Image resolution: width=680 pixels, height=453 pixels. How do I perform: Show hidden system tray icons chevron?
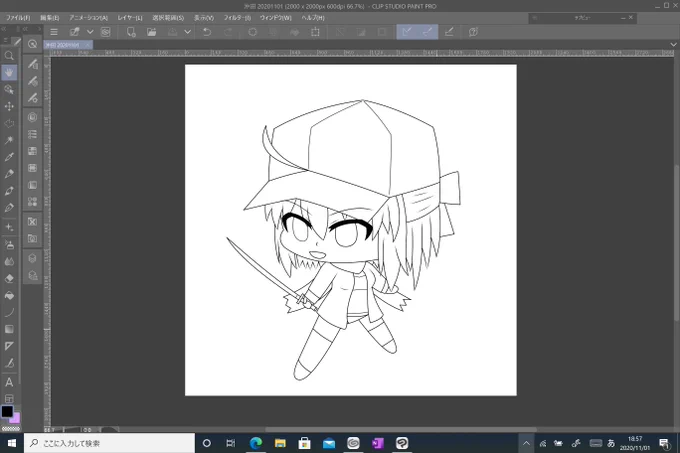tap(526, 443)
